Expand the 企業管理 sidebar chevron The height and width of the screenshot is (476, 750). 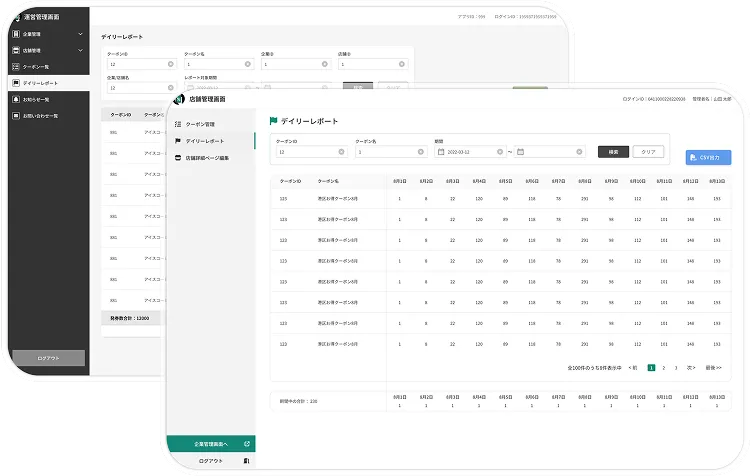pyautogui.click(x=80, y=35)
